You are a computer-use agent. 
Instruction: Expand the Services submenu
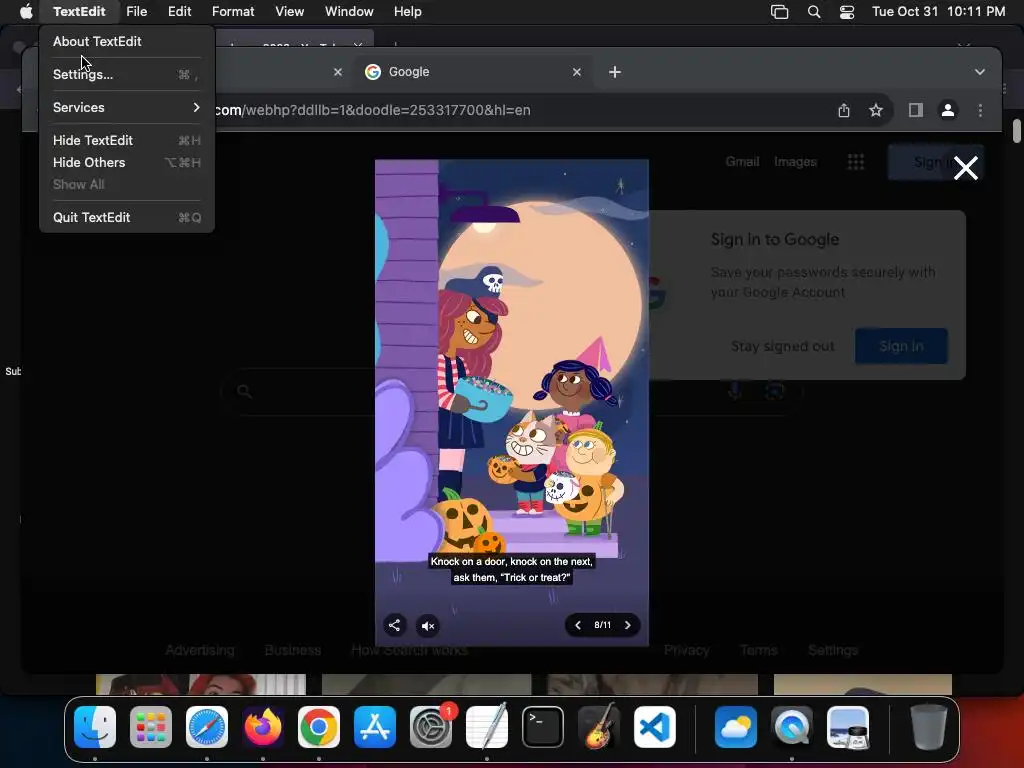point(127,107)
